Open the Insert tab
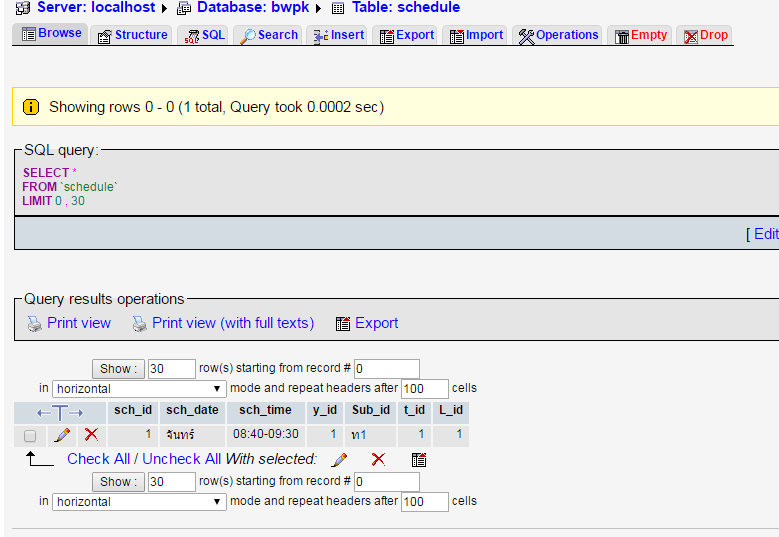The height and width of the screenshot is (537, 779). pyautogui.click(x=338, y=35)
